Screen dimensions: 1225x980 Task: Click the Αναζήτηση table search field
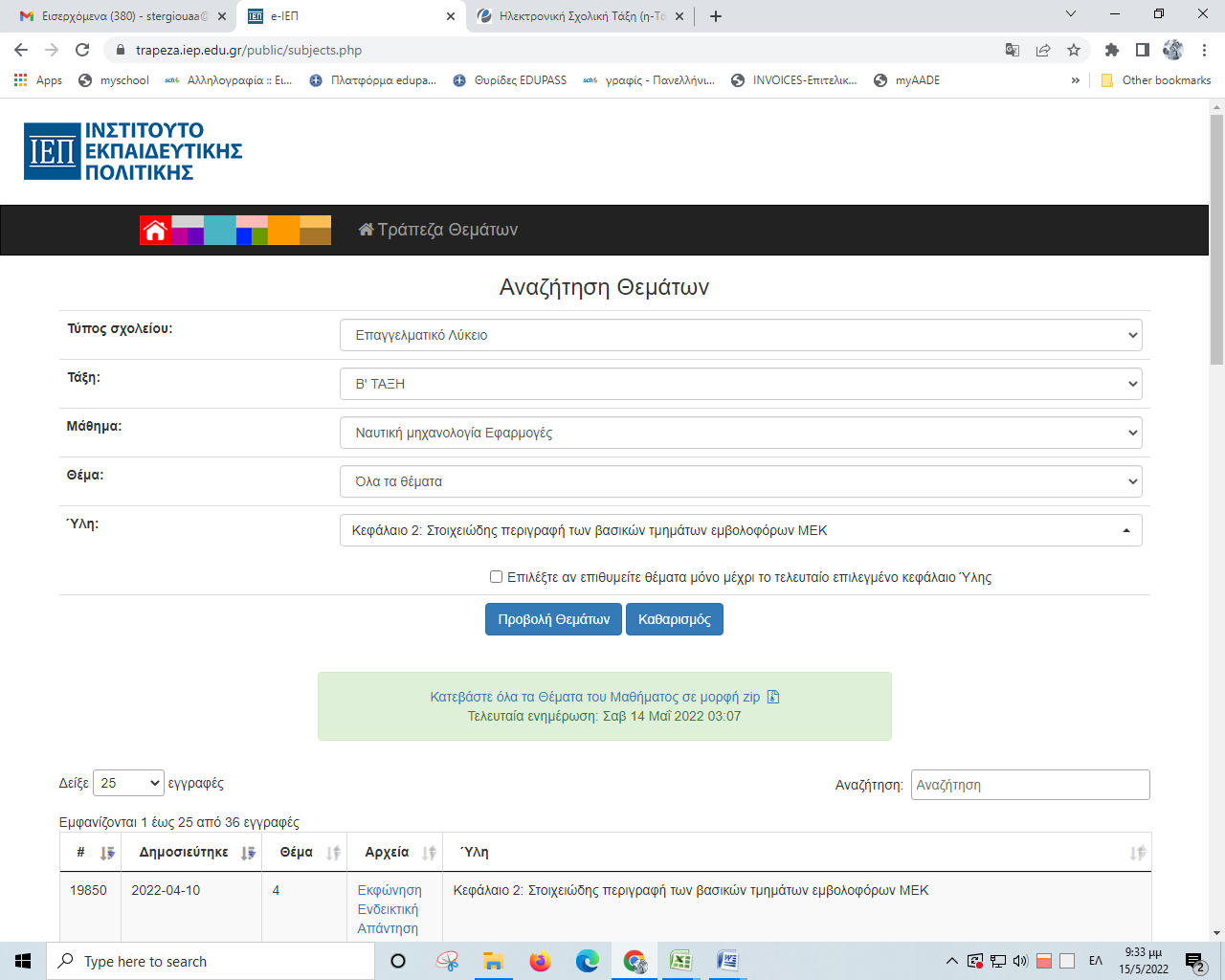[x=1030, y=785]
